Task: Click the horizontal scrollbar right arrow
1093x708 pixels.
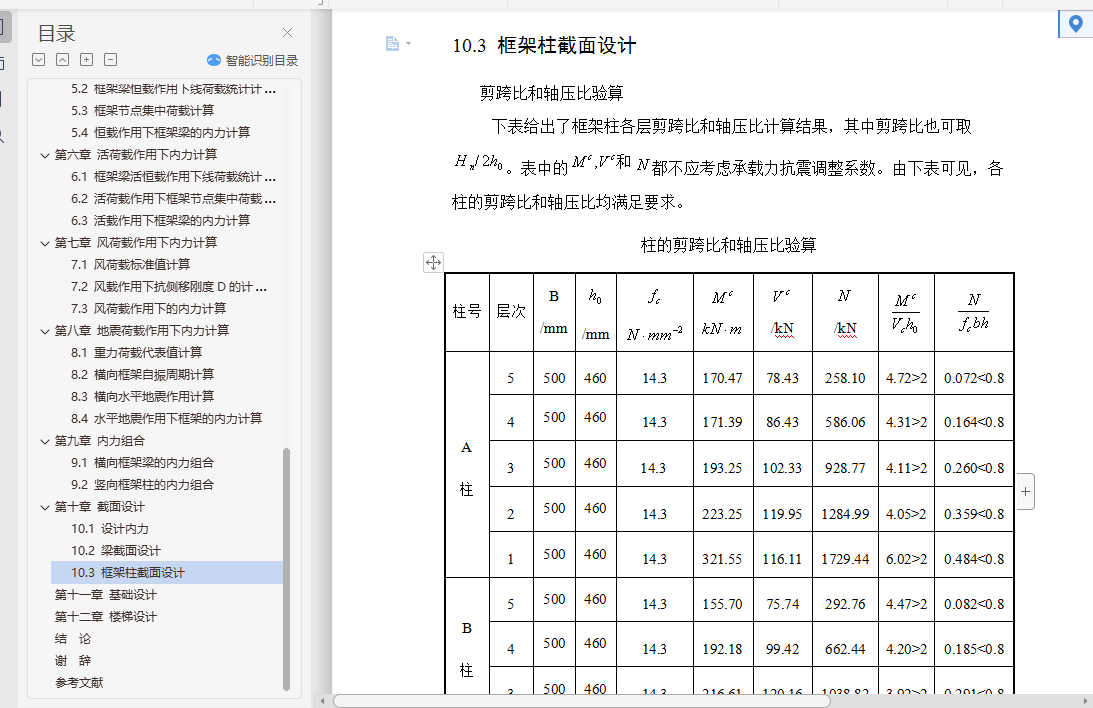Action: (1085, 700)
